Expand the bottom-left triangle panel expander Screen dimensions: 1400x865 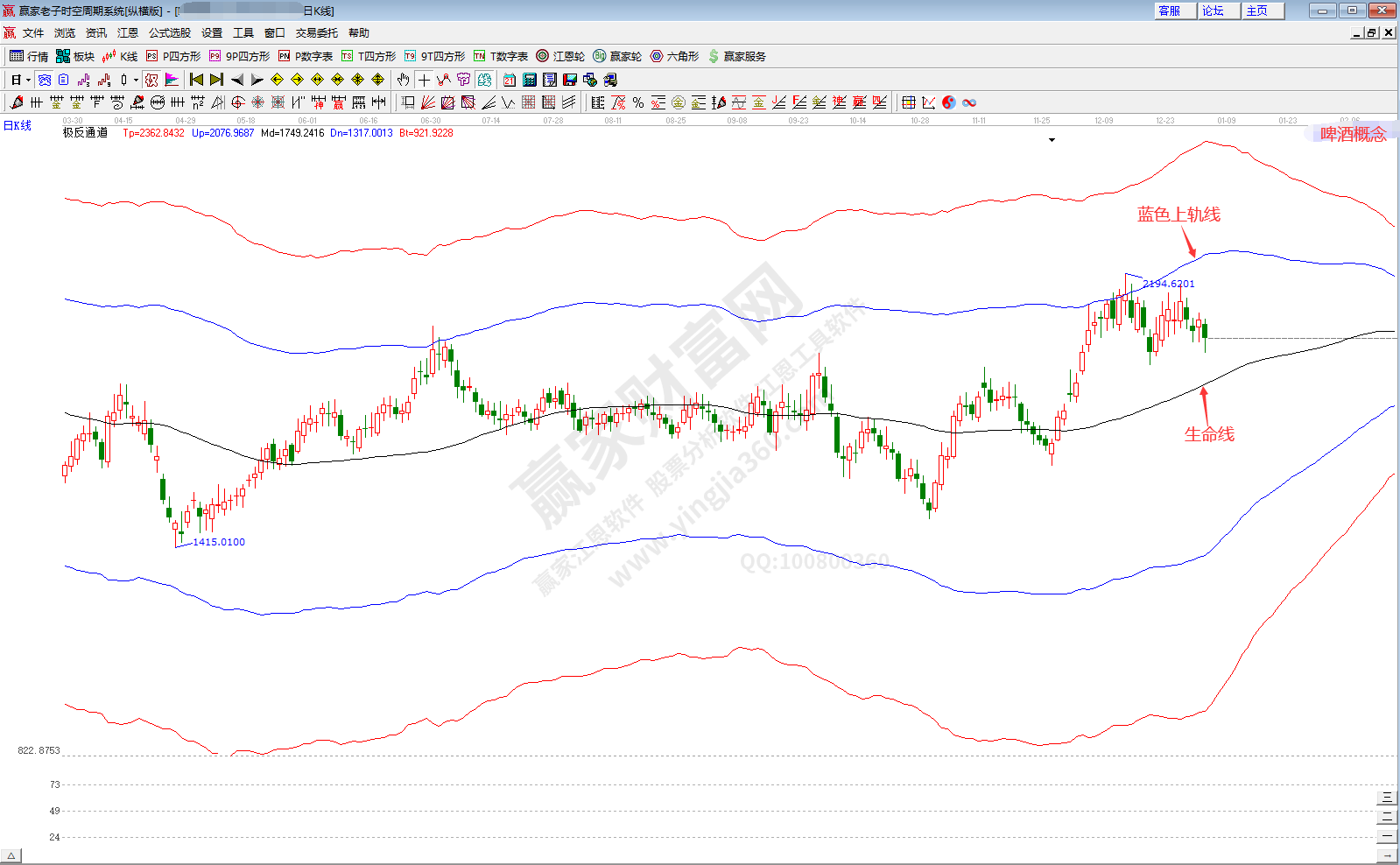click(x=11, y=855)
